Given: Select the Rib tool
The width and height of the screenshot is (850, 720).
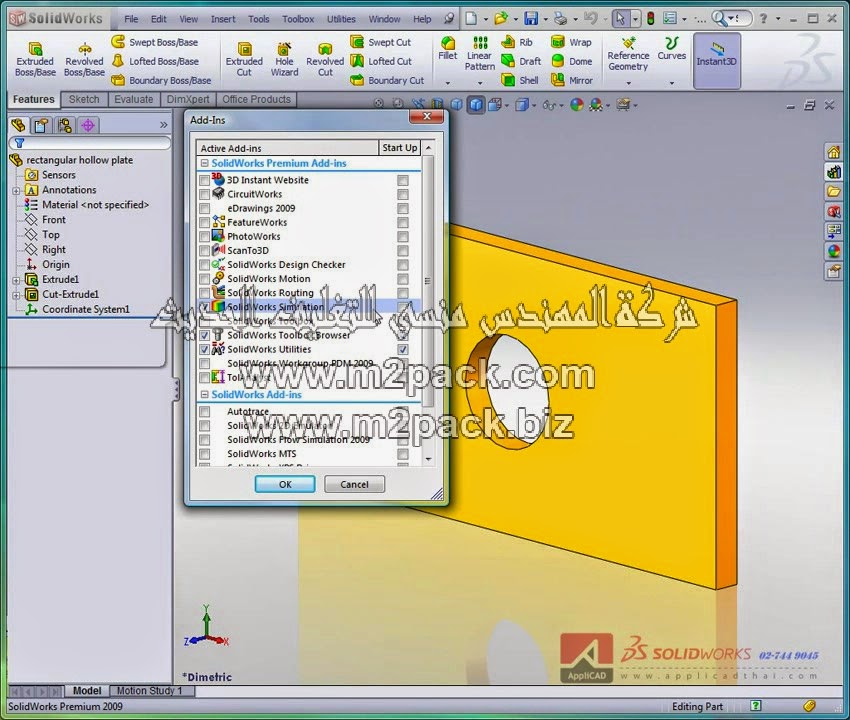Looking at the screenshot, I should click(517, 42).
